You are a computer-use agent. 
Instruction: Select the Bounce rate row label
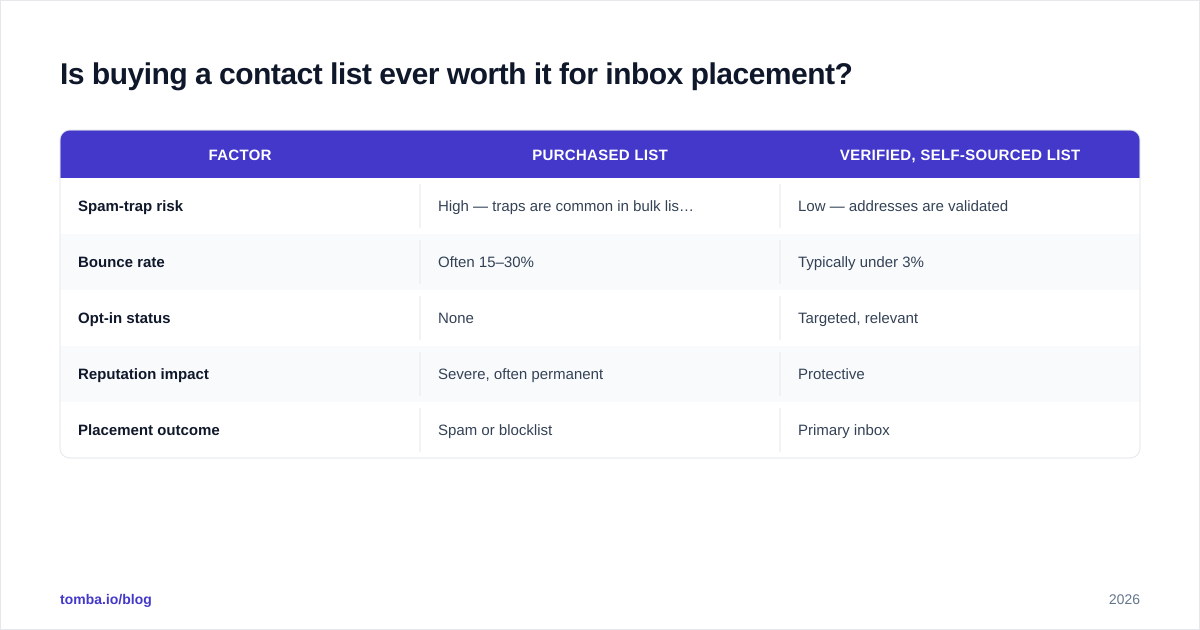(x=121, y=262)
